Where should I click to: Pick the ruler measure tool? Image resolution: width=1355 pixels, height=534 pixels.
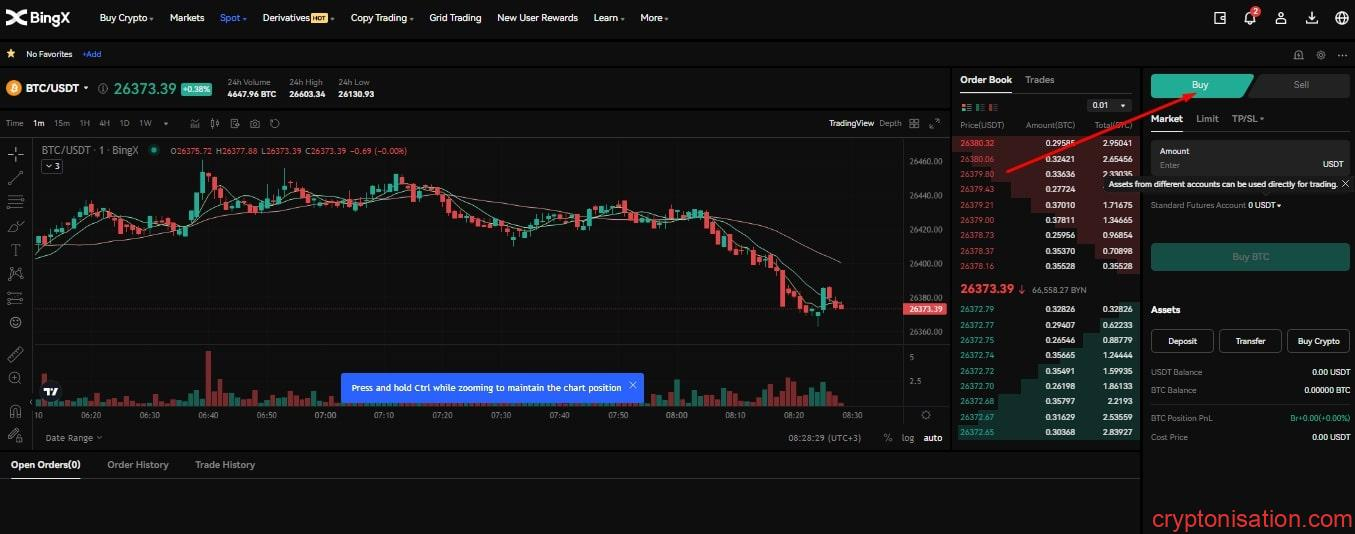pos(15,355)
